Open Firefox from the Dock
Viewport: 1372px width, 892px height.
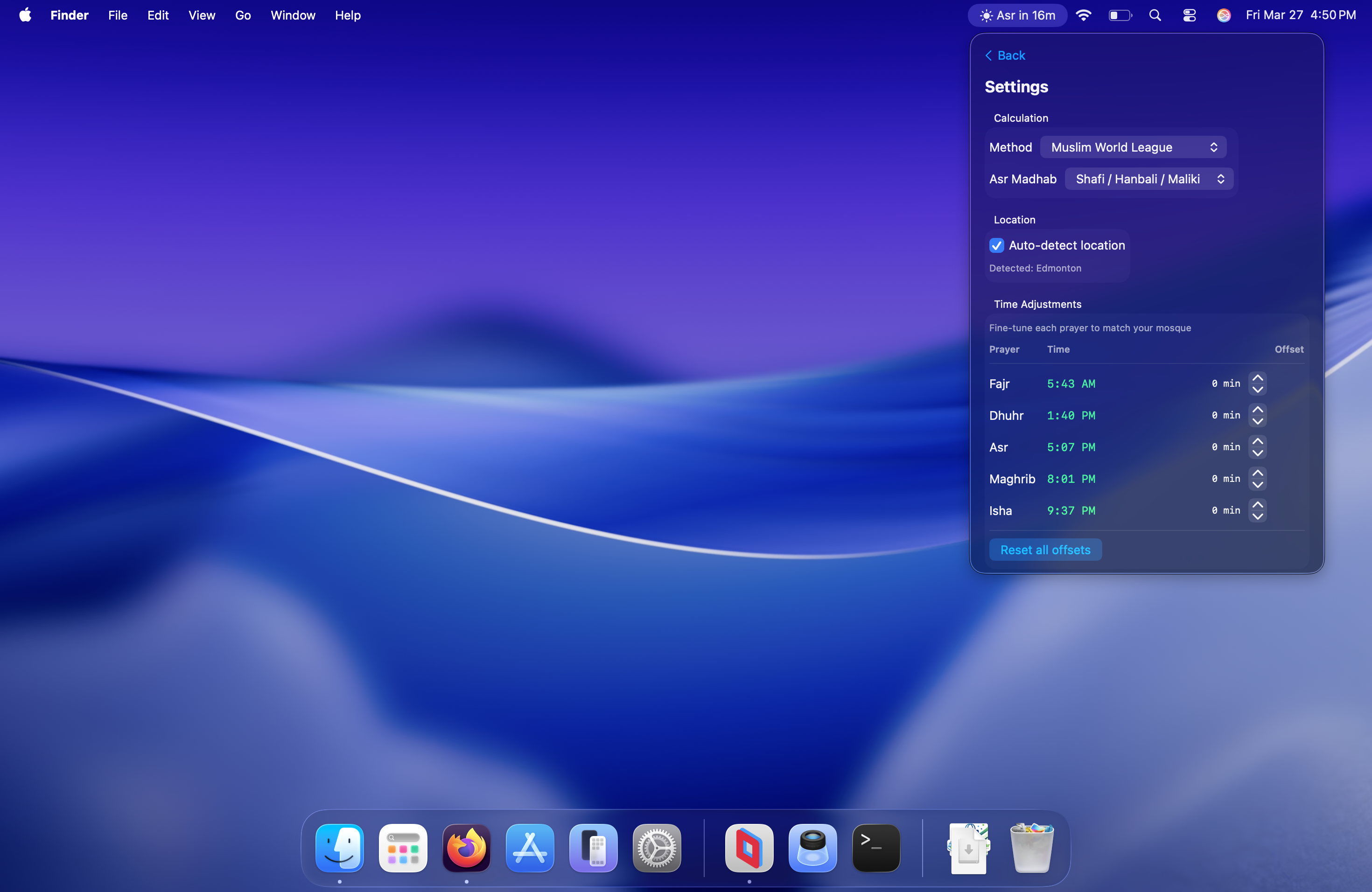[466, 848]
